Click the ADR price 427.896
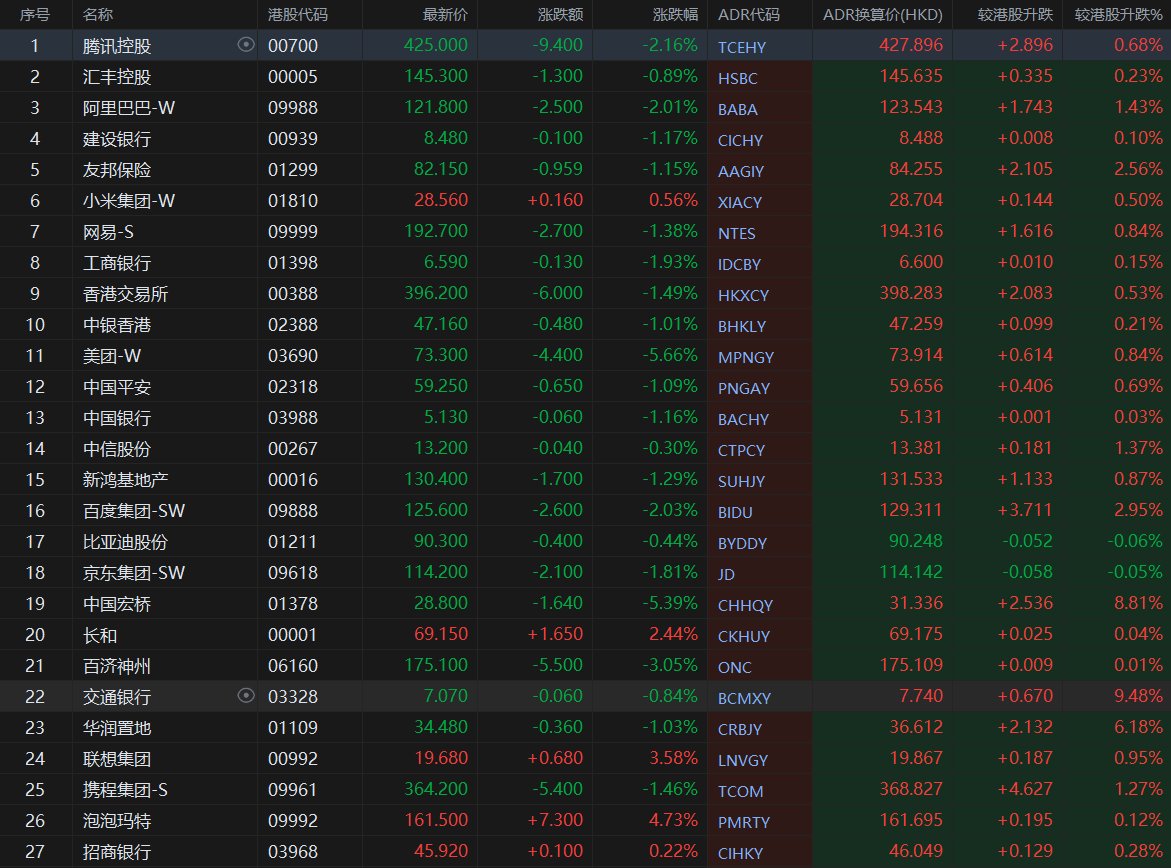 (911, 45)
